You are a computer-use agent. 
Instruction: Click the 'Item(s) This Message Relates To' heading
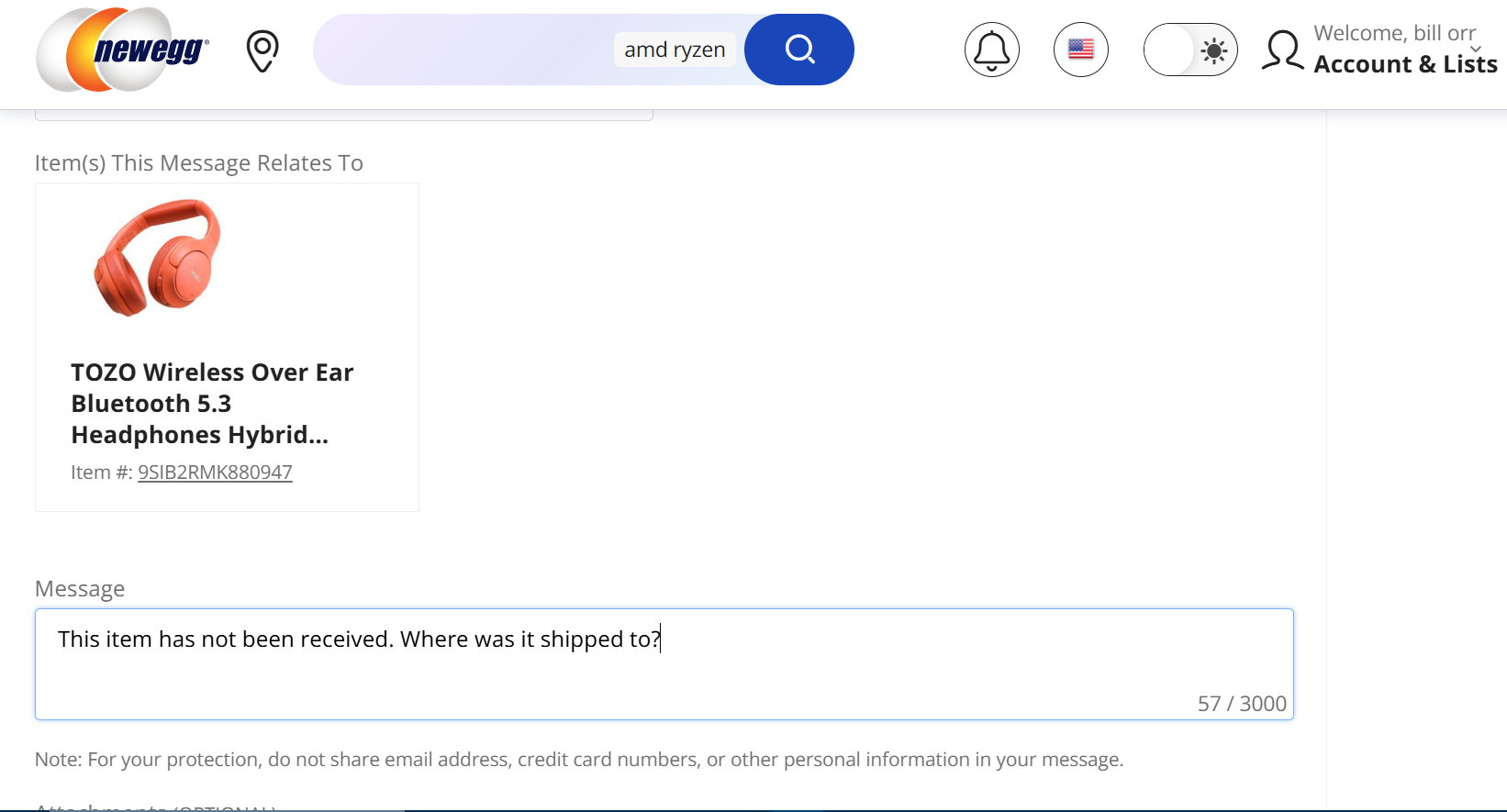click(x=199, y=163)
